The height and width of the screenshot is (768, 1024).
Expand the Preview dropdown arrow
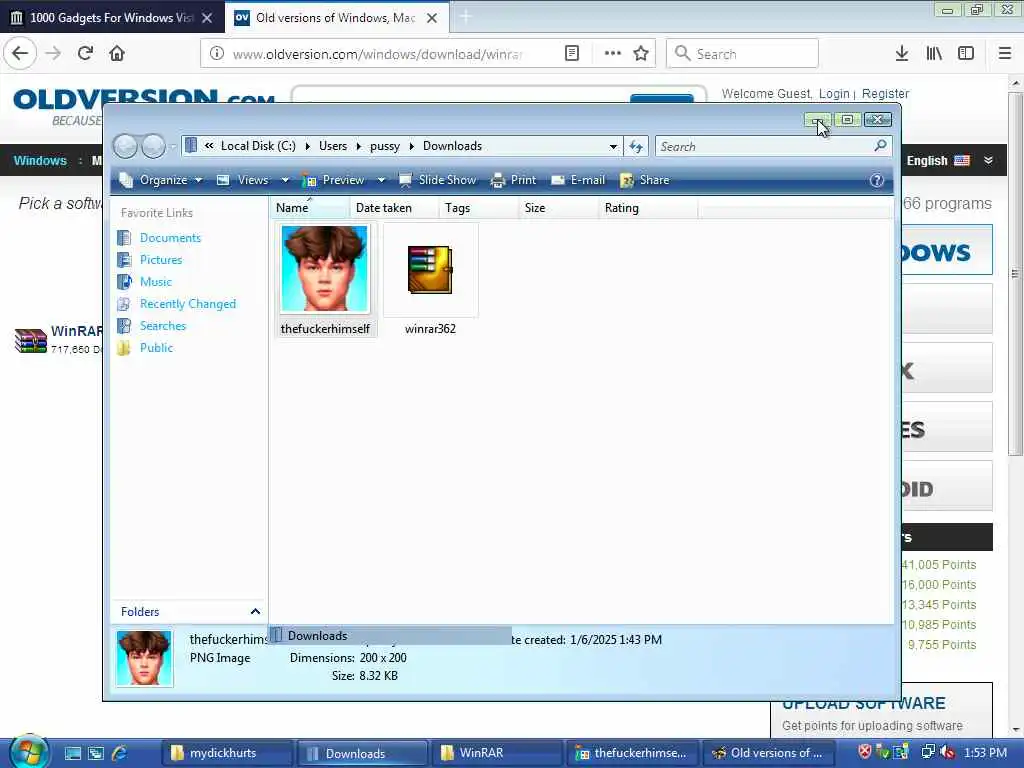tap(381, 180)
